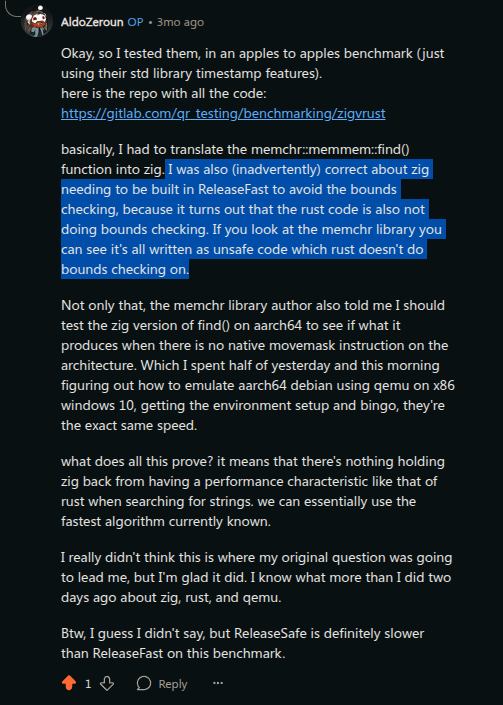Click the line here is the repo
The image size is (503, 705).
164,94
